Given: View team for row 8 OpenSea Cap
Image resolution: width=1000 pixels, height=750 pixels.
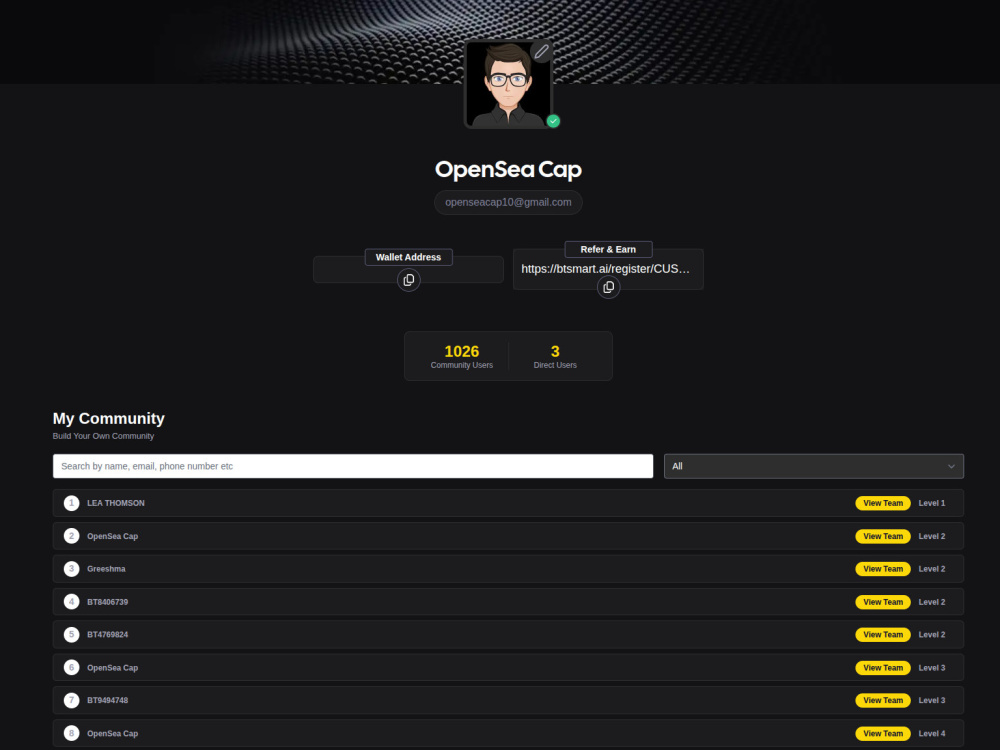Looking at the screenshot, I should point(883,733).
